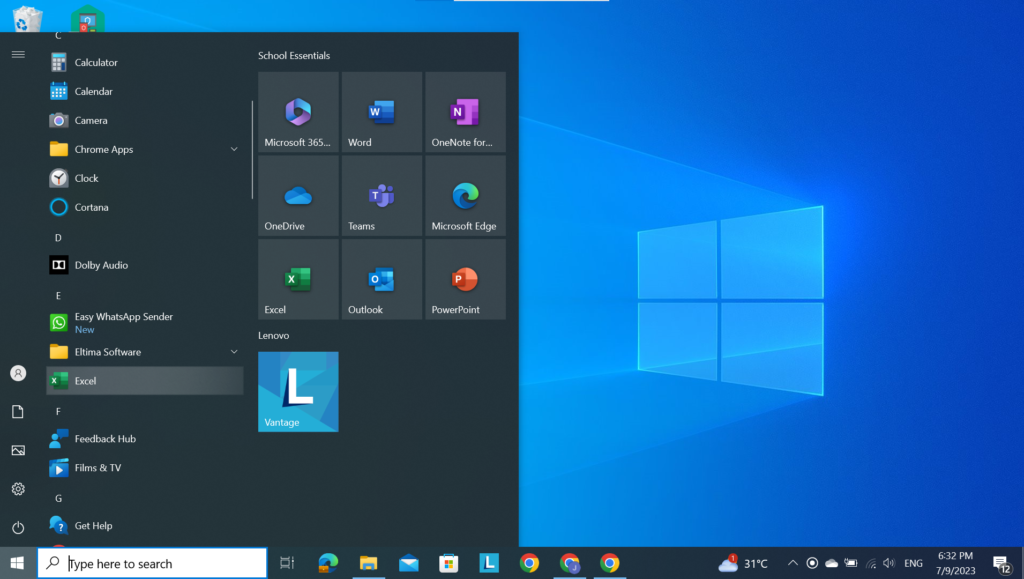Viewport: 1024px width, 579px height.
Task: Launch the Teams tile
Action: click(381, 195)
